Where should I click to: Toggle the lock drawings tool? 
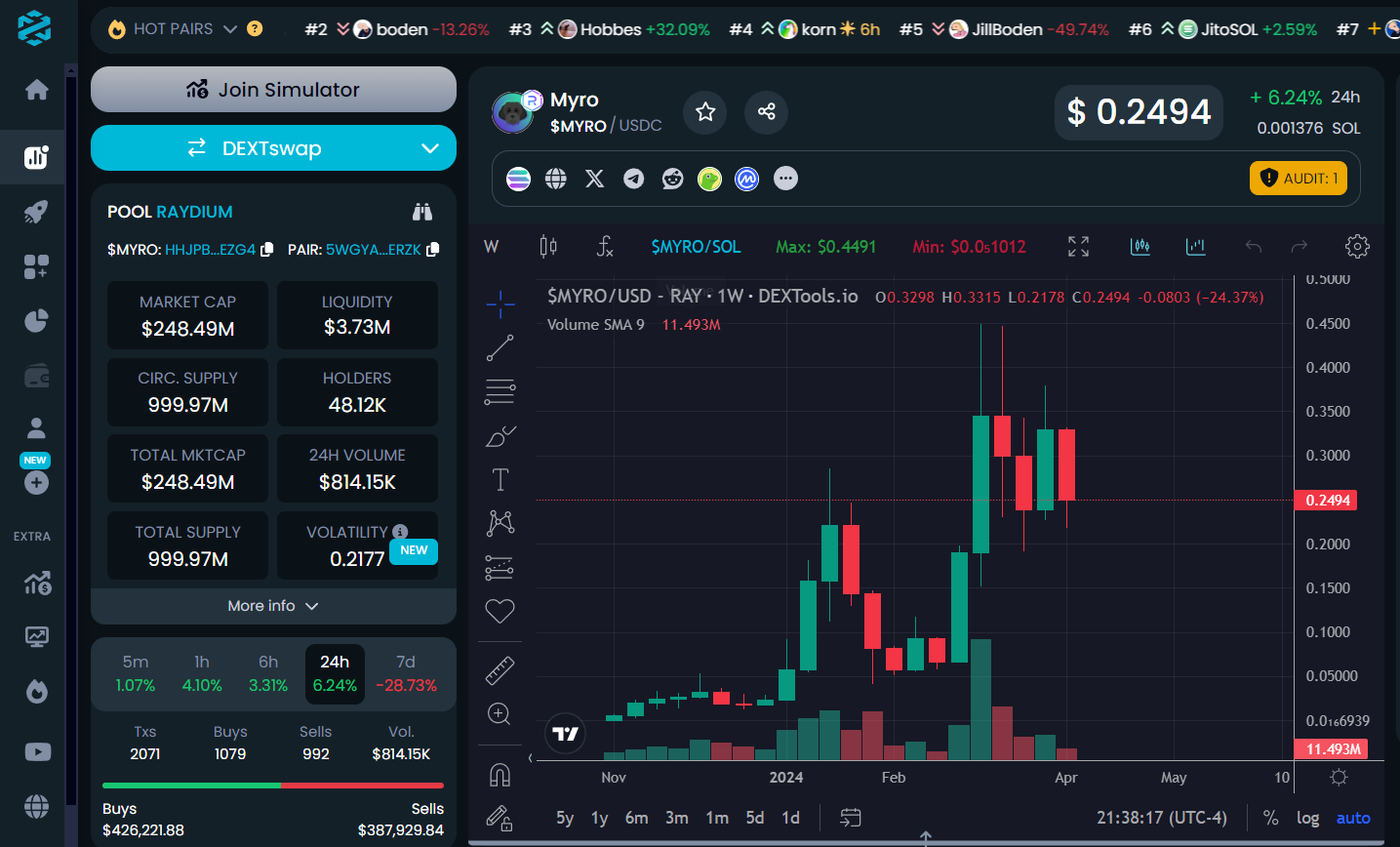(x=500, y=818)
